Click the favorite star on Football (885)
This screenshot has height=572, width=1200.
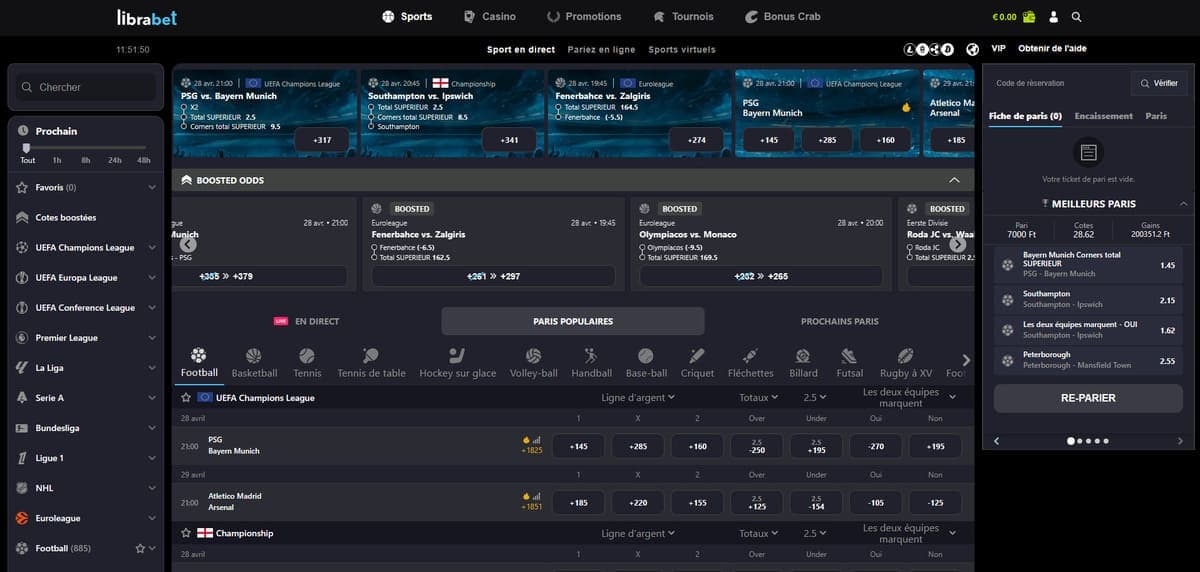pos(140,548)
